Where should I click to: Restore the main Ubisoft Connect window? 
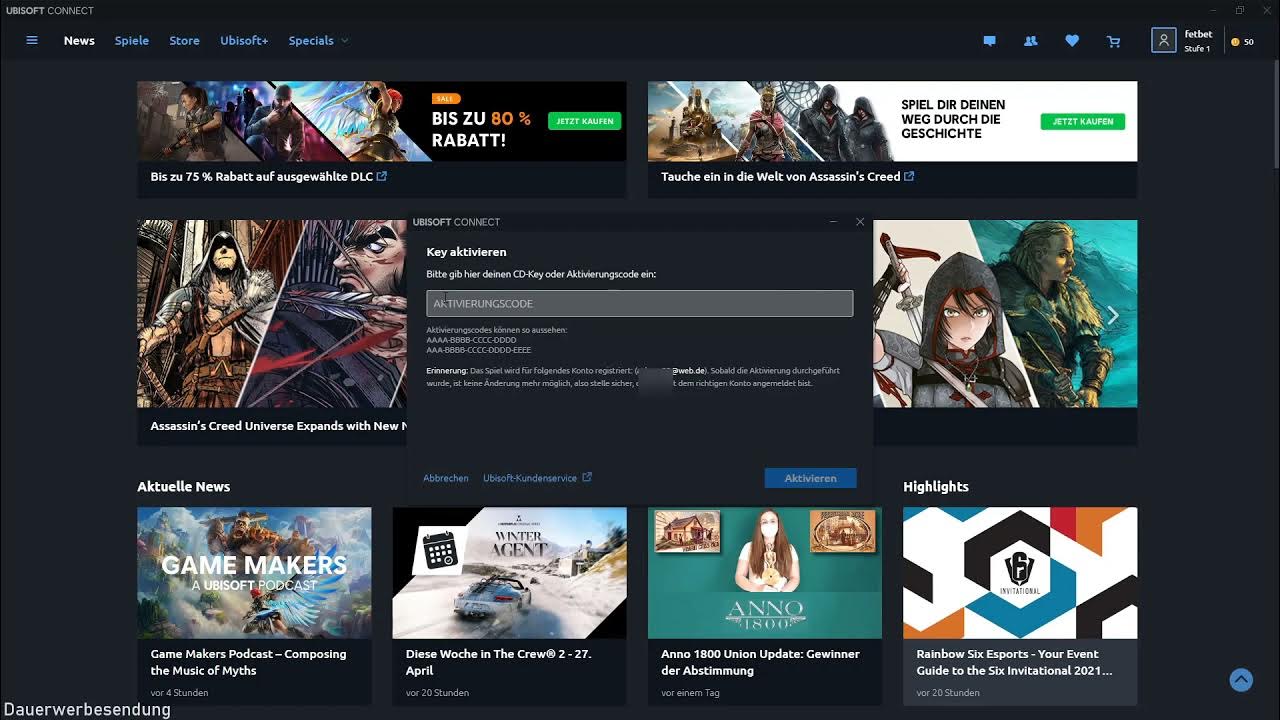tap(1240, 10)
